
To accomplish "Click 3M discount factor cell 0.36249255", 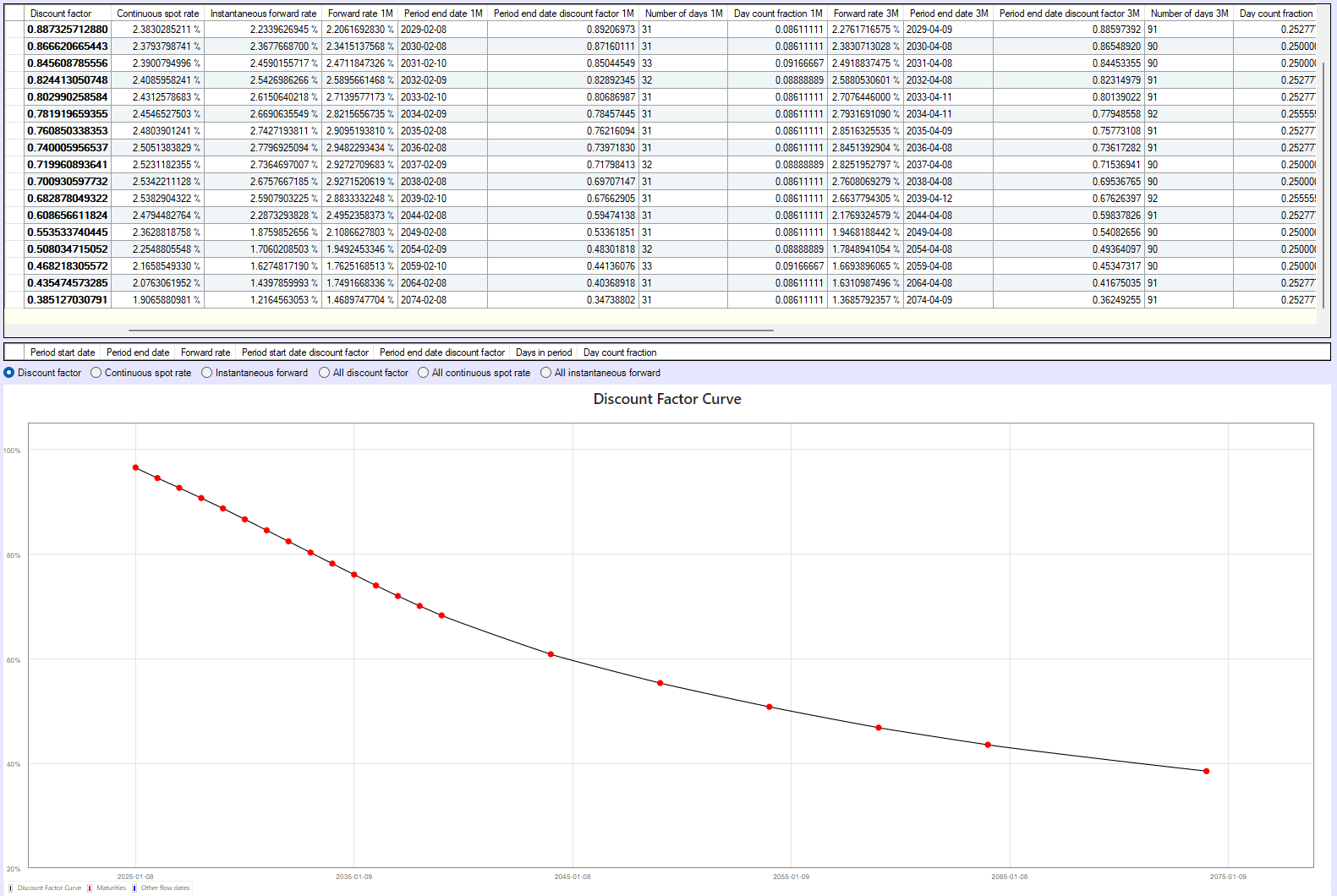I will click(1070, 300).
